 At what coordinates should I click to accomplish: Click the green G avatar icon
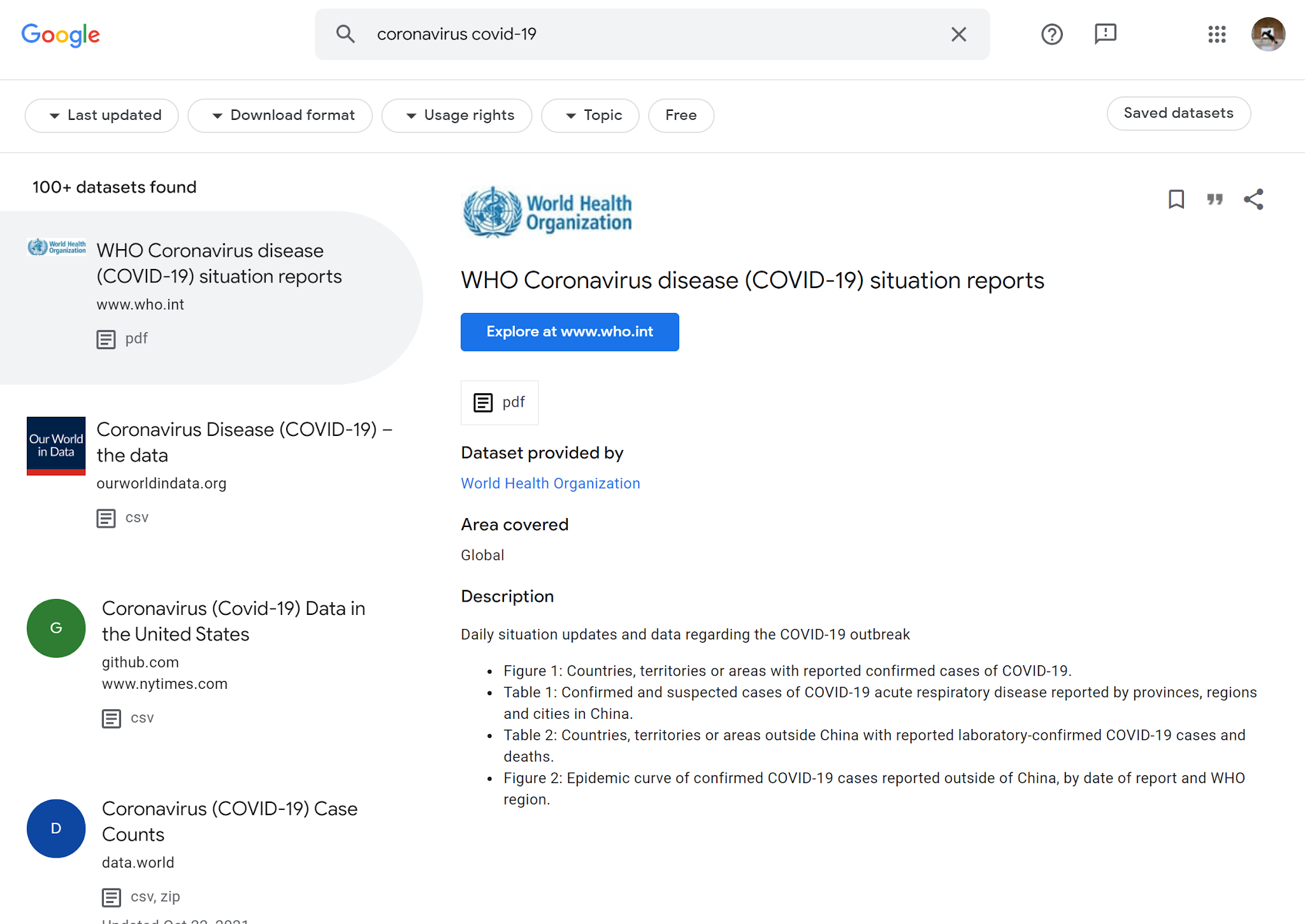click(56, 628)
